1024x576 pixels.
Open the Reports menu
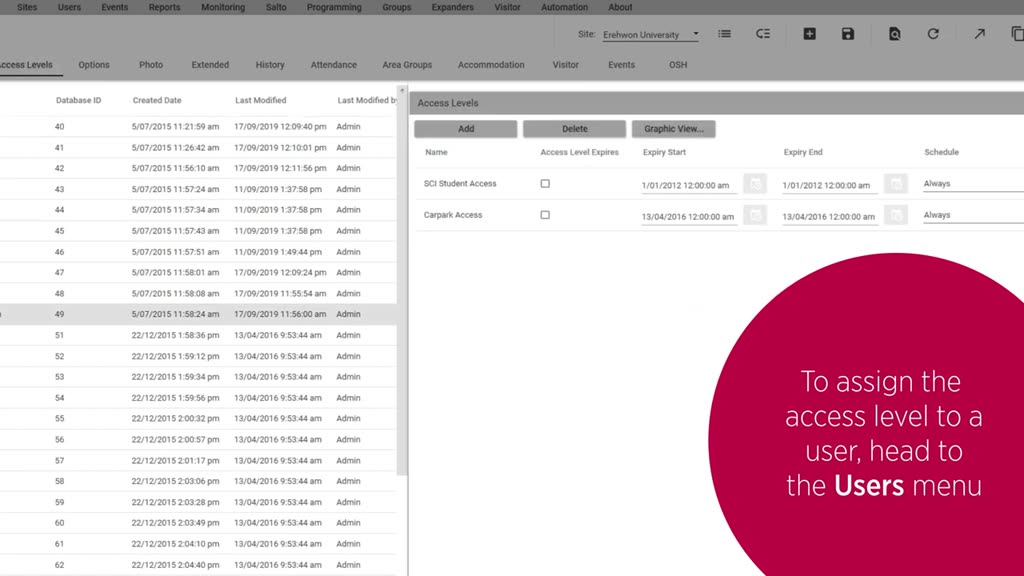[x=164, y=7]
